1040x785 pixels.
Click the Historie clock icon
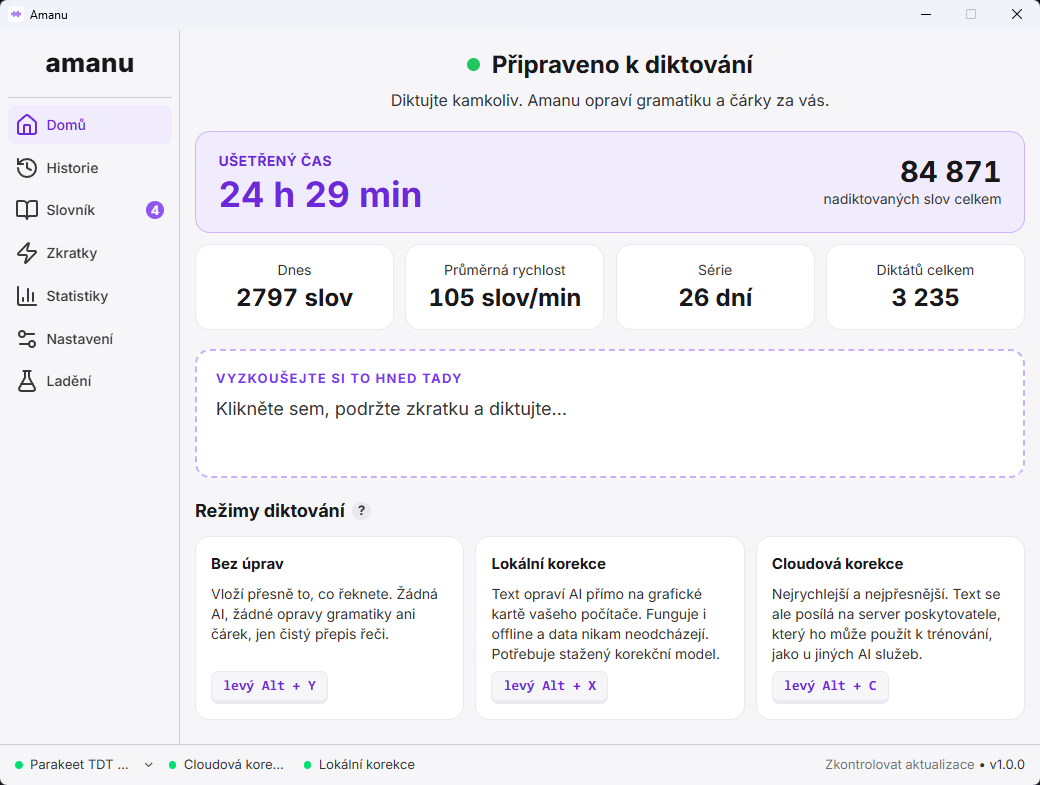[27, 168]
